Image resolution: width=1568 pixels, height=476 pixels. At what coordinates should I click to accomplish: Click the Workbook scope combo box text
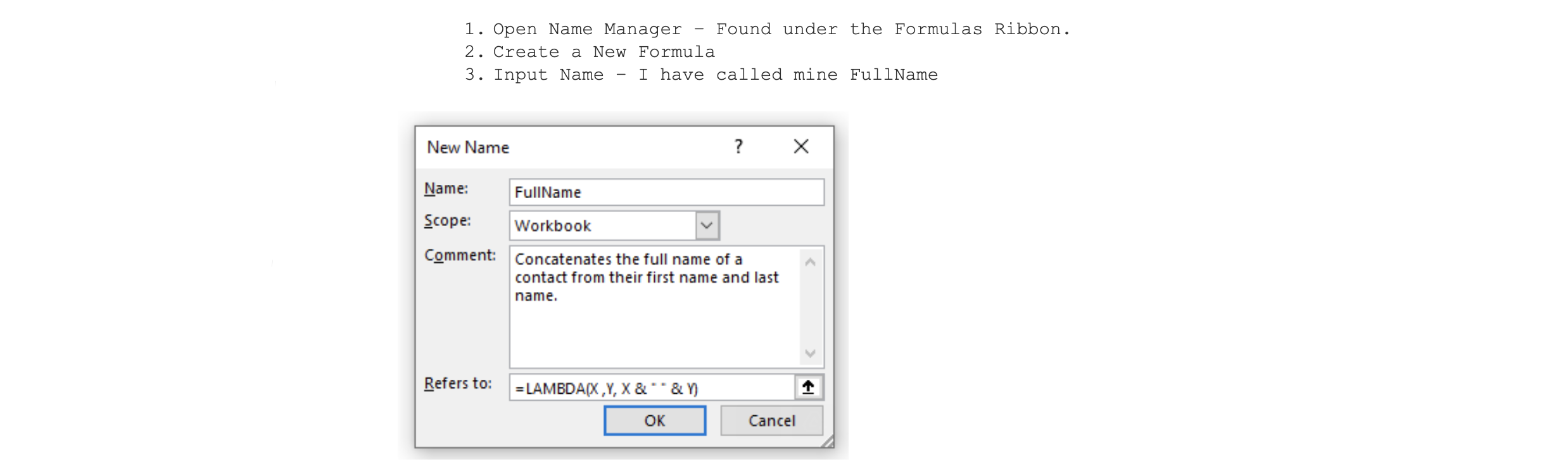coord(602,226)
